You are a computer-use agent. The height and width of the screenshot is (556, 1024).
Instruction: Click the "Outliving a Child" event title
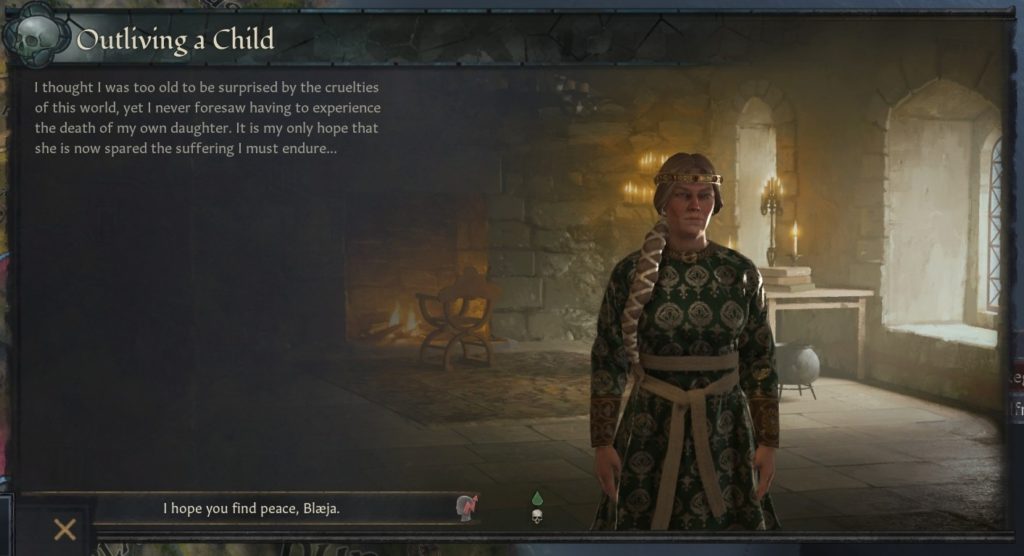coord(175,40)
